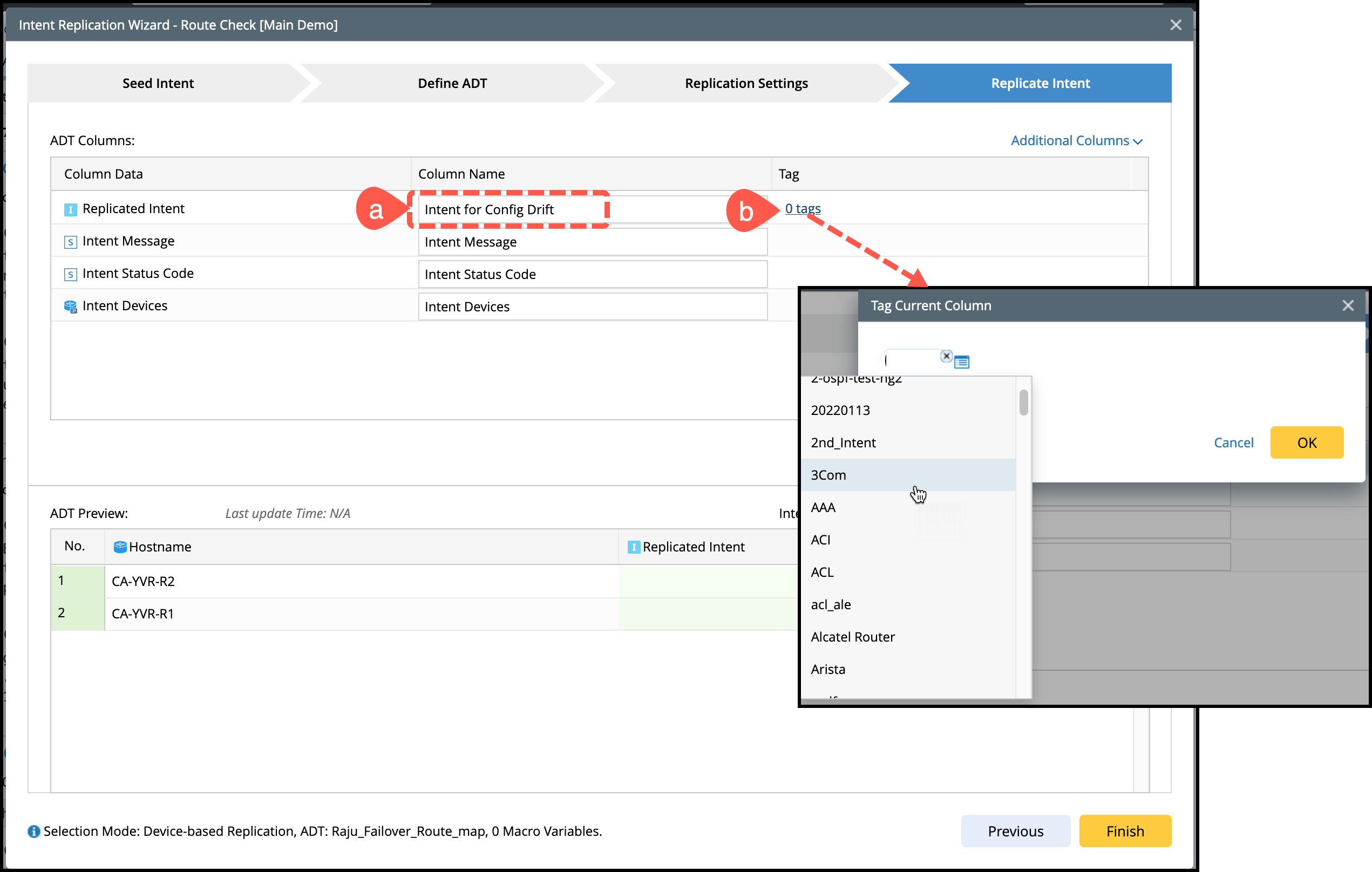Click the Intent Devices device icon

[70, 306]
